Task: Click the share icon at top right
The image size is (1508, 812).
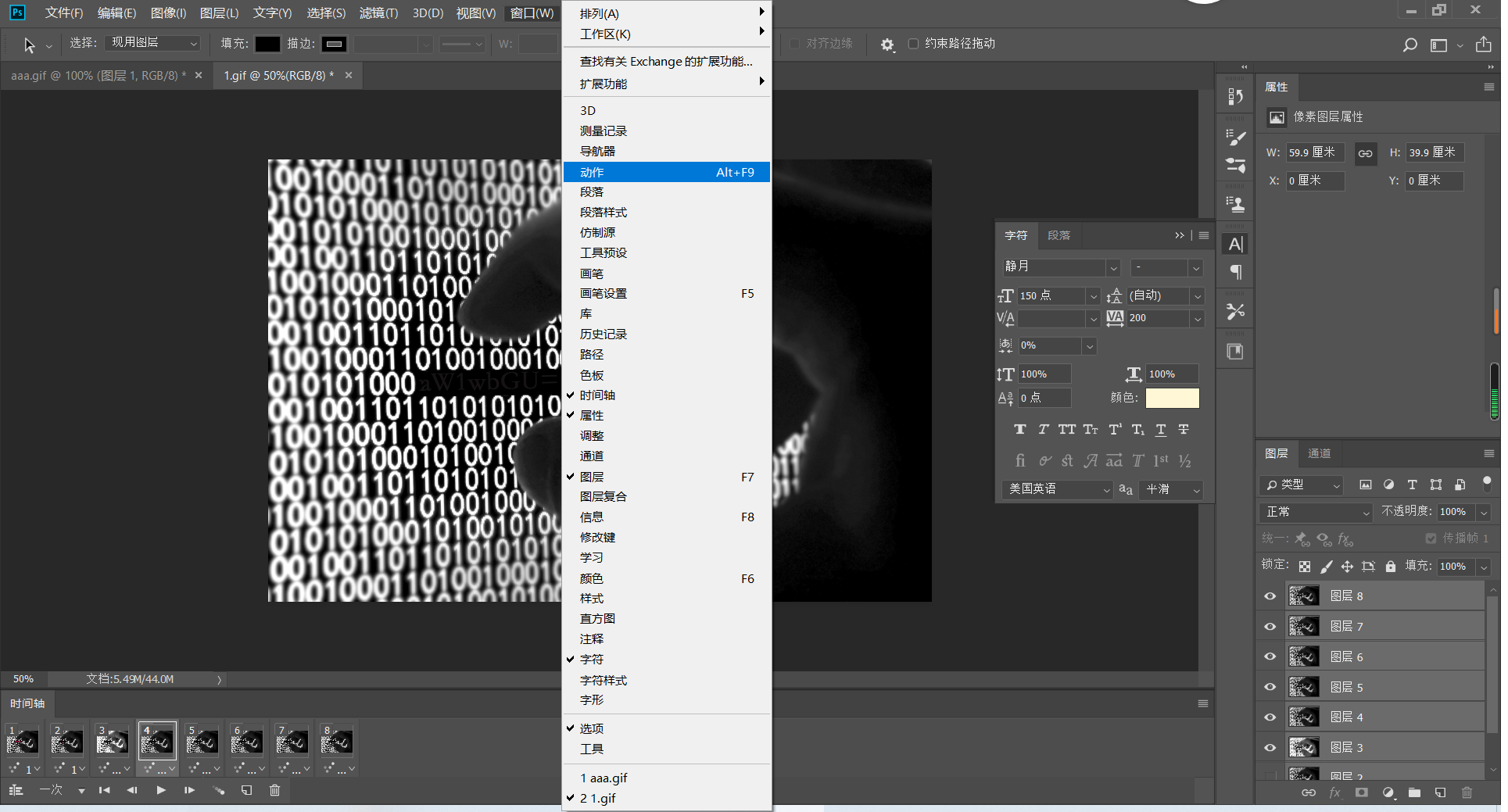Action: pyautogui.click(x=1483, y=45)
